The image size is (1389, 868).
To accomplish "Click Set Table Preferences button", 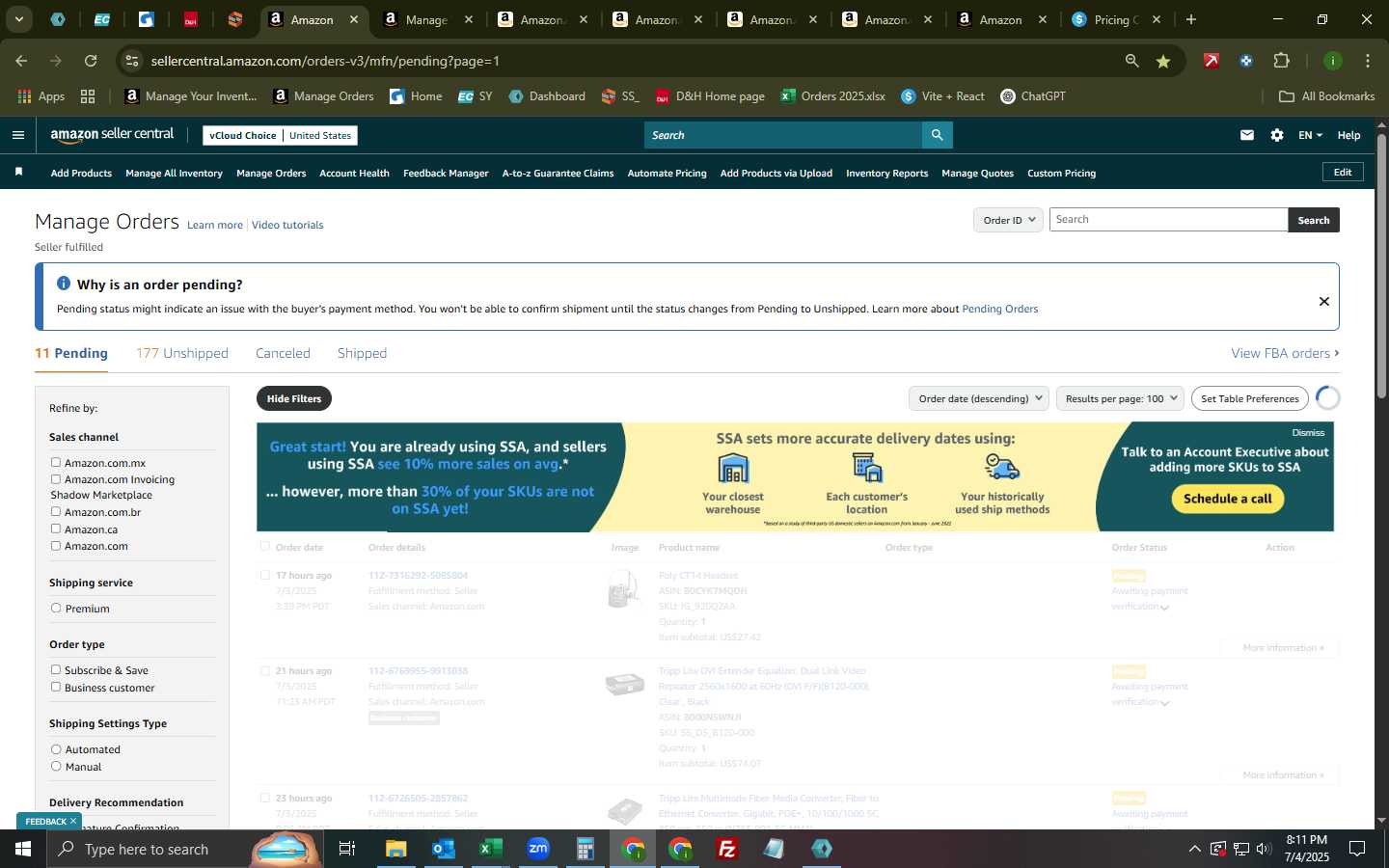I will coord(1250,398).
